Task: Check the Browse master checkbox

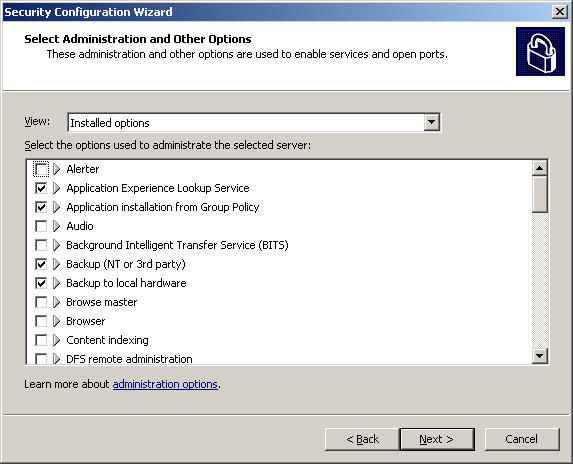Action: click(x=41, y=302)
